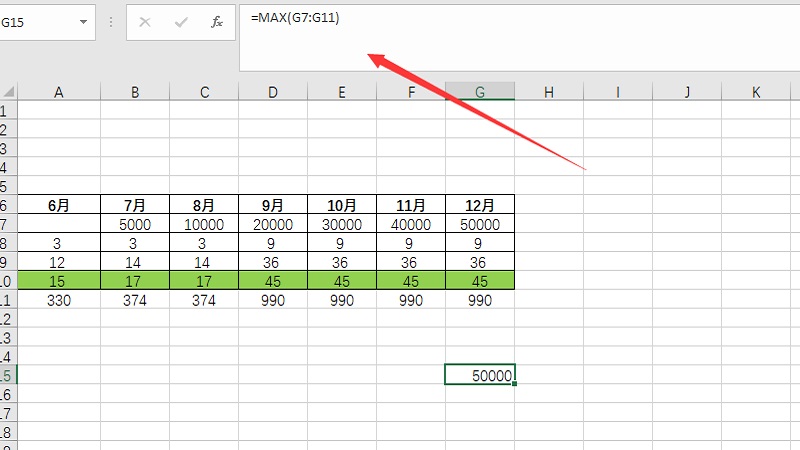
Task: Select column A header
Action: [x=59, y=92]
